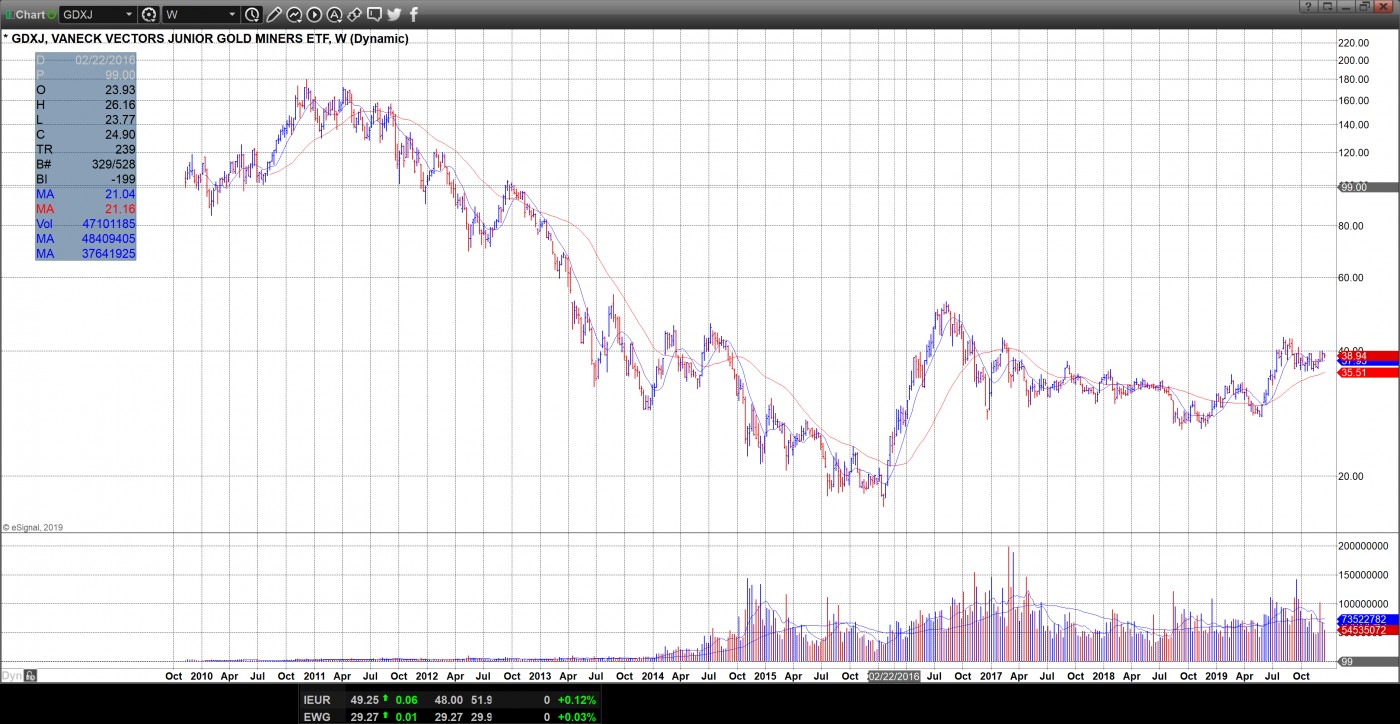Click the eSignal 2019 copyright text
The width and height of the screenshot is (1400, 724).
(34, 527)
